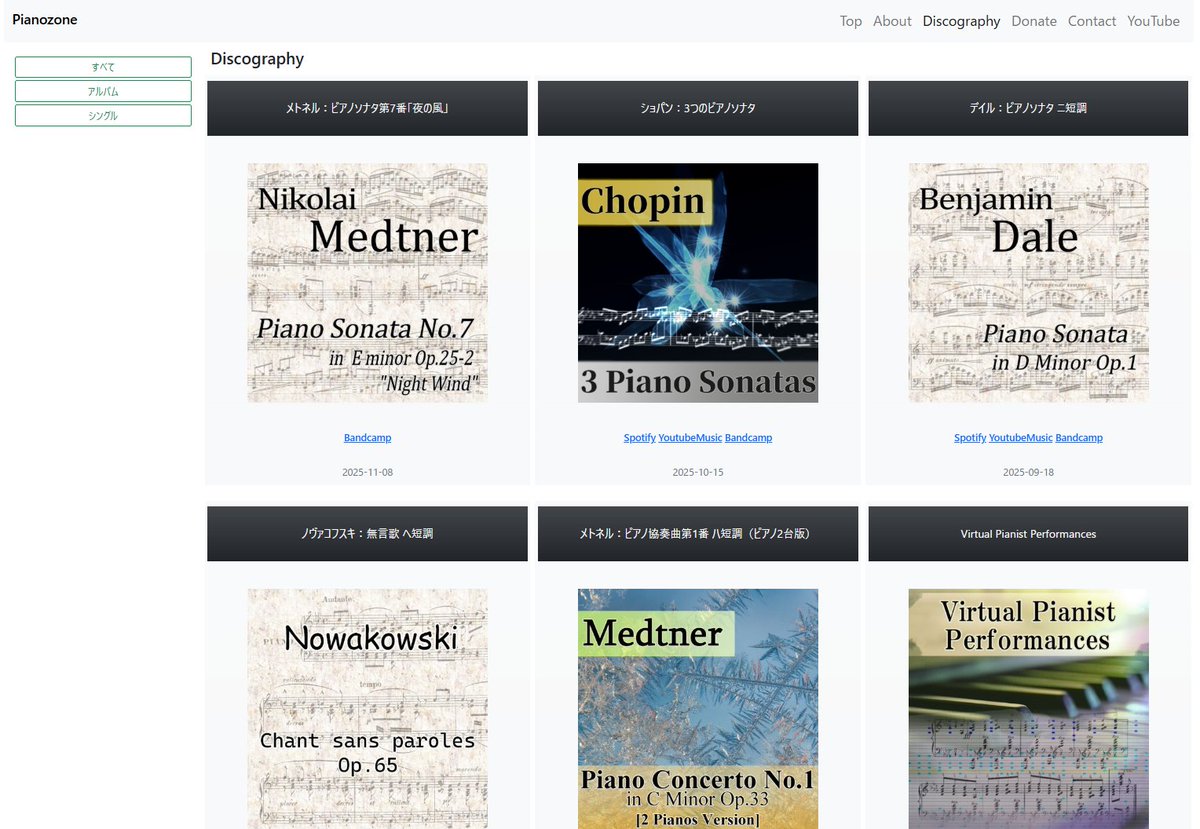1200x829 pixels.
Task: Click card header ノヴァコフスキ：無言歌 ヘ短調
Action: 367,534
